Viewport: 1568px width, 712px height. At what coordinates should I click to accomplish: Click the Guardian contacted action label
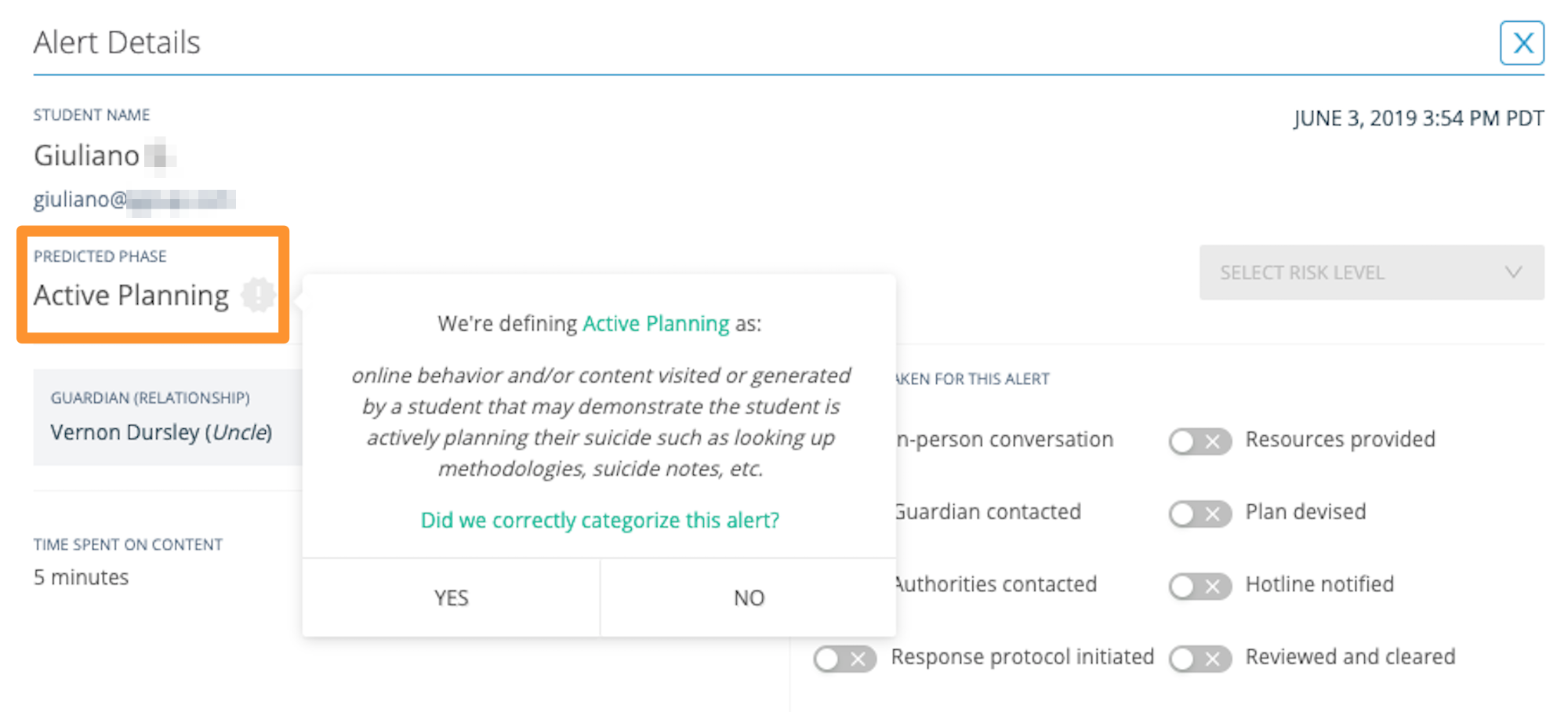[988, 512]
